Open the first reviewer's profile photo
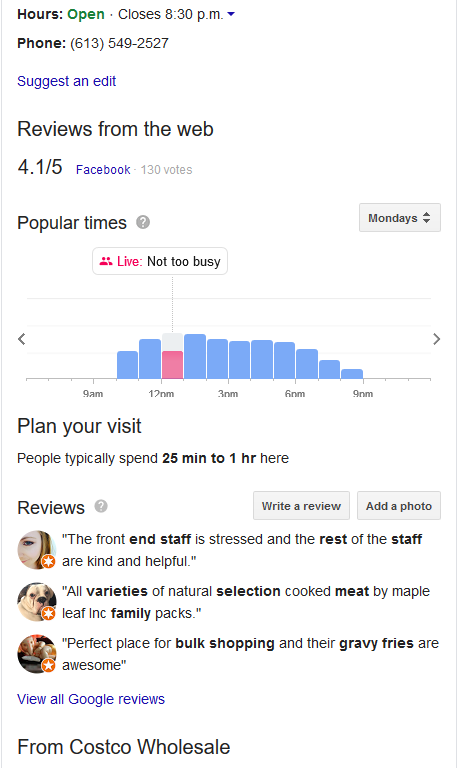This screenshot has height=768, width=468. click(x=36, y=550)
